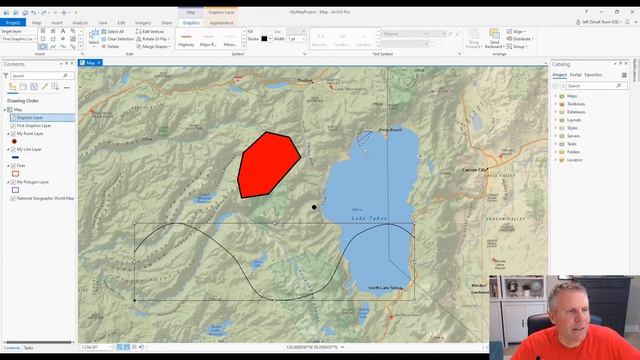Open the Distribute dropdown
Image resolution: width=640 pixels, height=360 pixels.
[520, 39]
